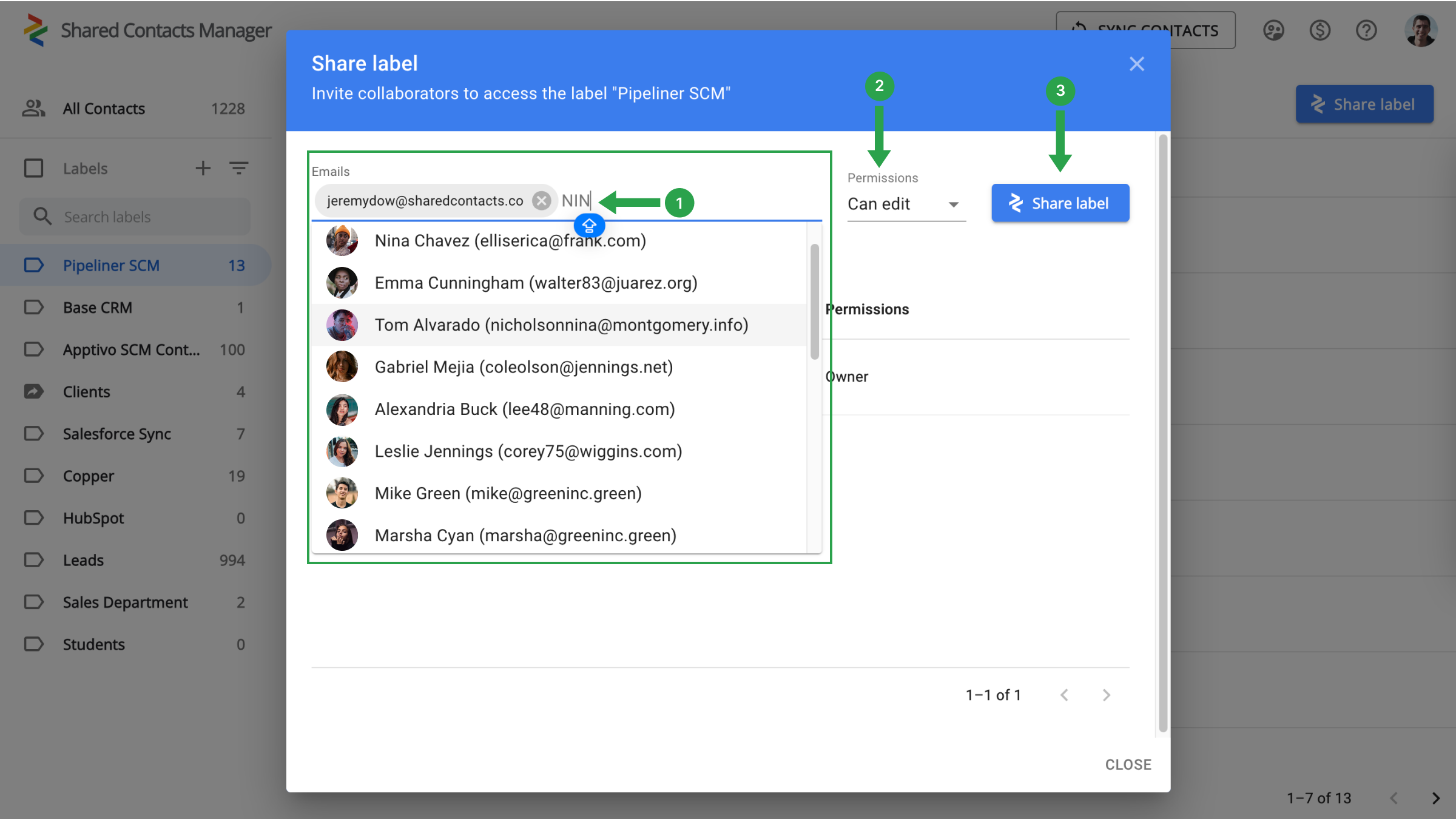Select Tom Alvarado from suggestions

(559, 325)
